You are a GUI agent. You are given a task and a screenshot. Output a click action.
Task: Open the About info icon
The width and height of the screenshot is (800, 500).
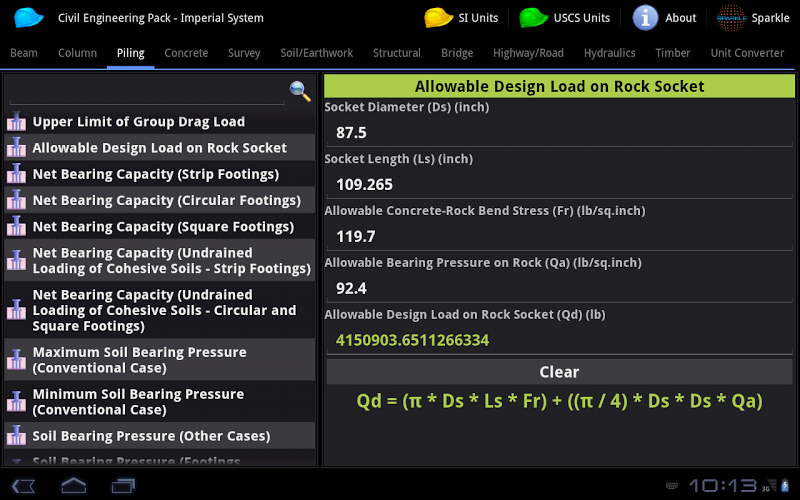click(x=645, y=17)
